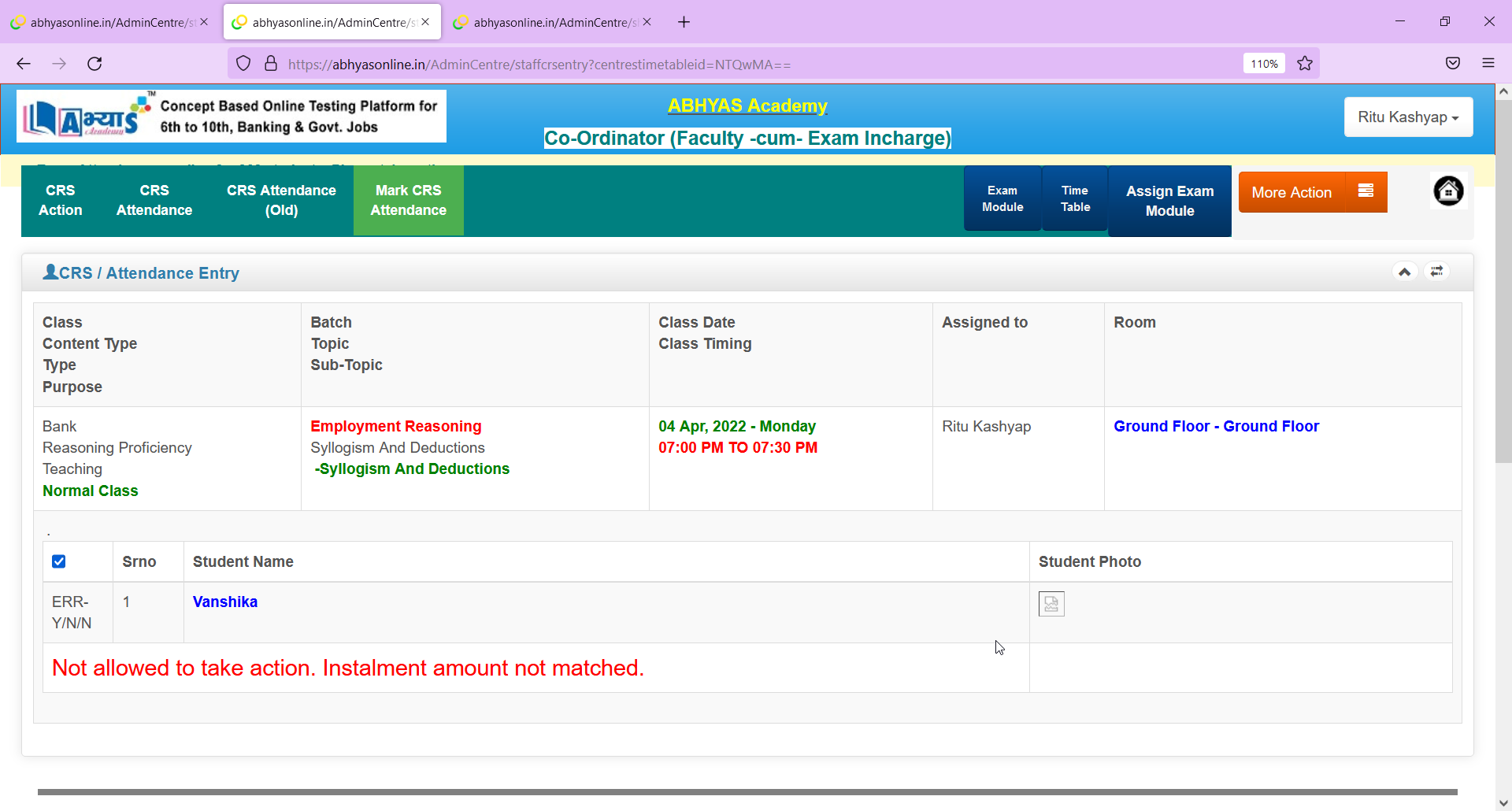Click the Assign Exam Module button
1512x811 pixels.
(1169, 201)
